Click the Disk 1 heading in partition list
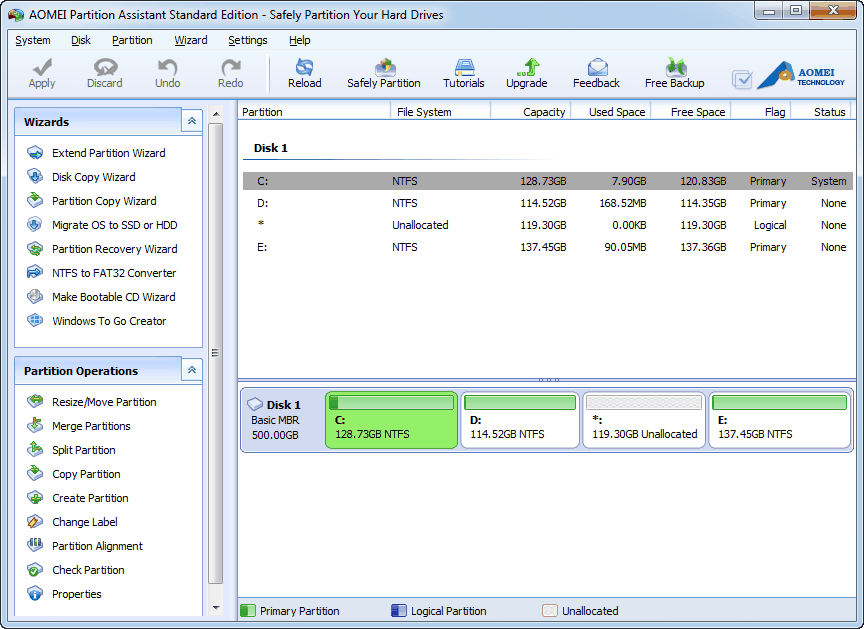864x629 pixels. point(271,148)
